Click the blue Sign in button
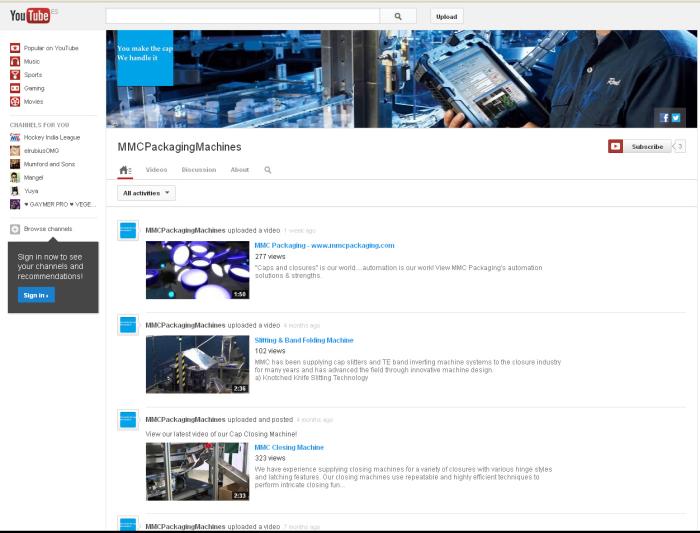Image resolution: width=700 pixels, height=533 pixels. coord(36,295)
